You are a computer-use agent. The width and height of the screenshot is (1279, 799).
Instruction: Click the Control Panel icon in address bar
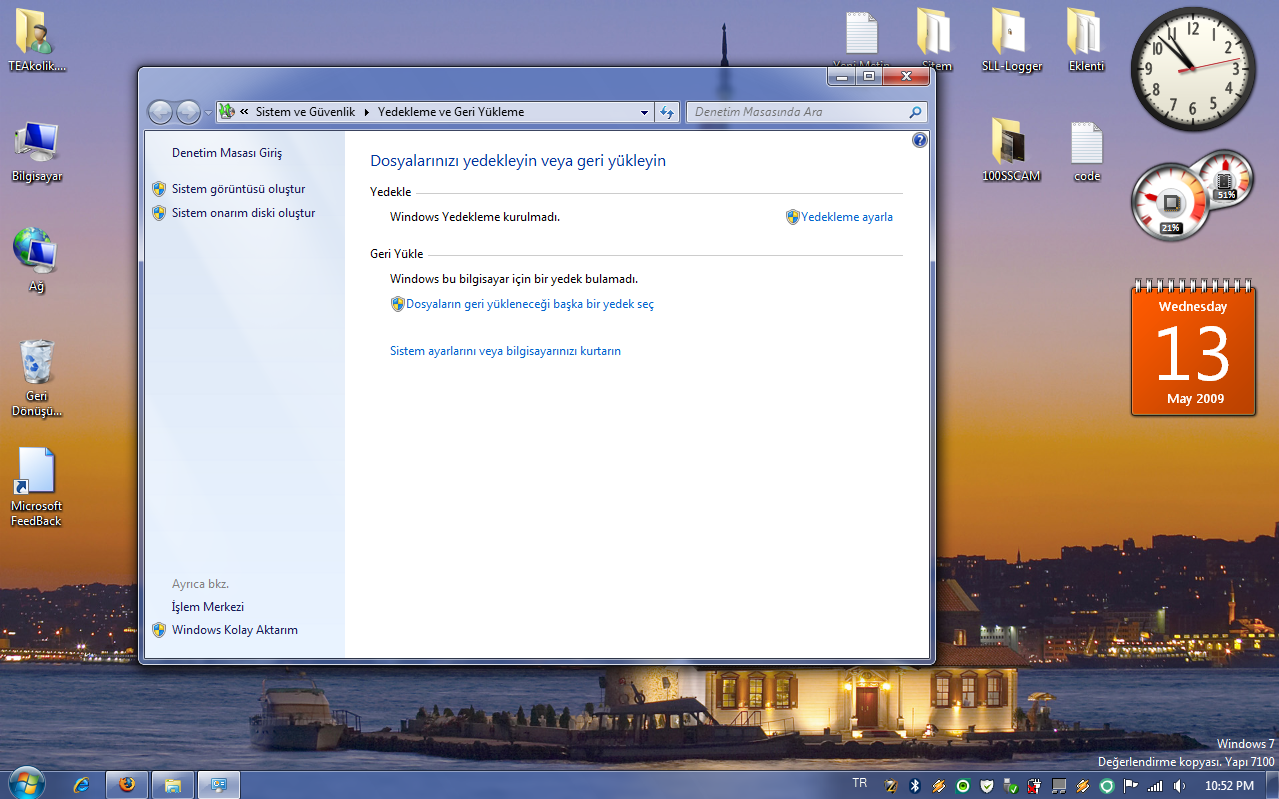(x=227, y=112)
